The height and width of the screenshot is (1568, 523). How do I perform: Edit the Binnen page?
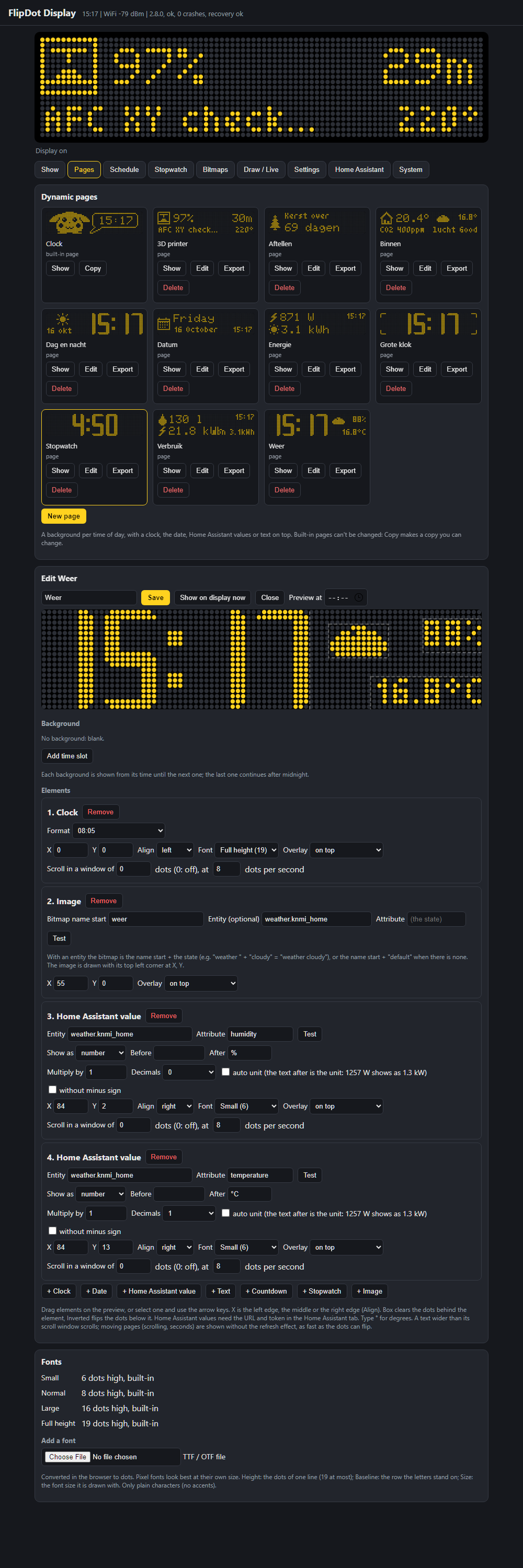pyautogui.click(x=425, y=269)
